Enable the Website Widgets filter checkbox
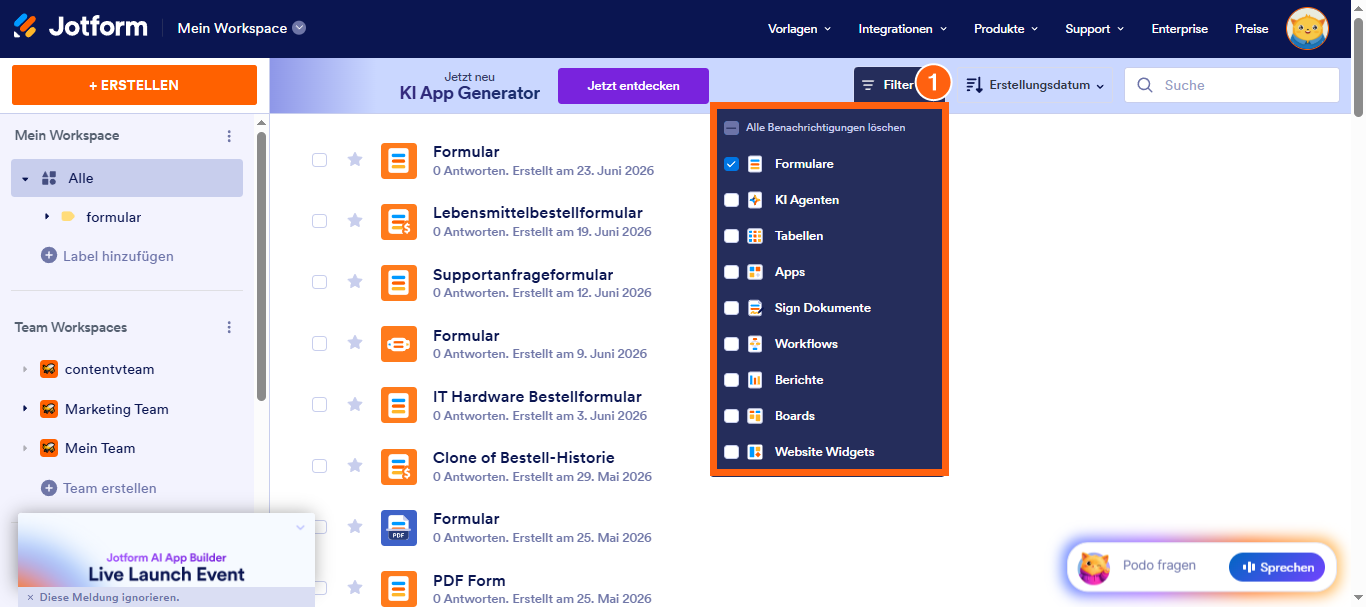The height and width of the screenshot is (607, 1366). [732, 452]
